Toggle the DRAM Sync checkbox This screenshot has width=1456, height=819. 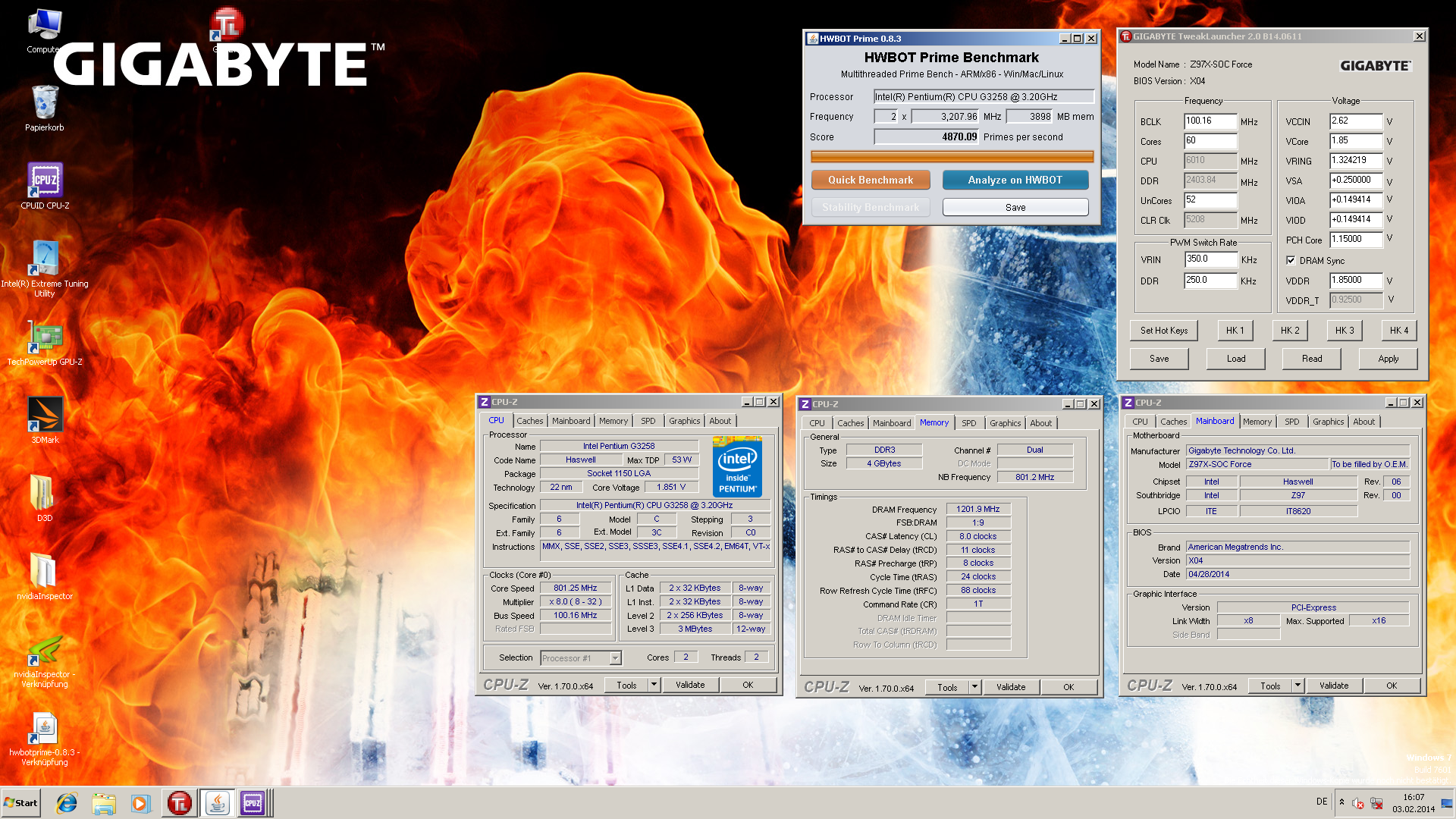coord(1291,260)
